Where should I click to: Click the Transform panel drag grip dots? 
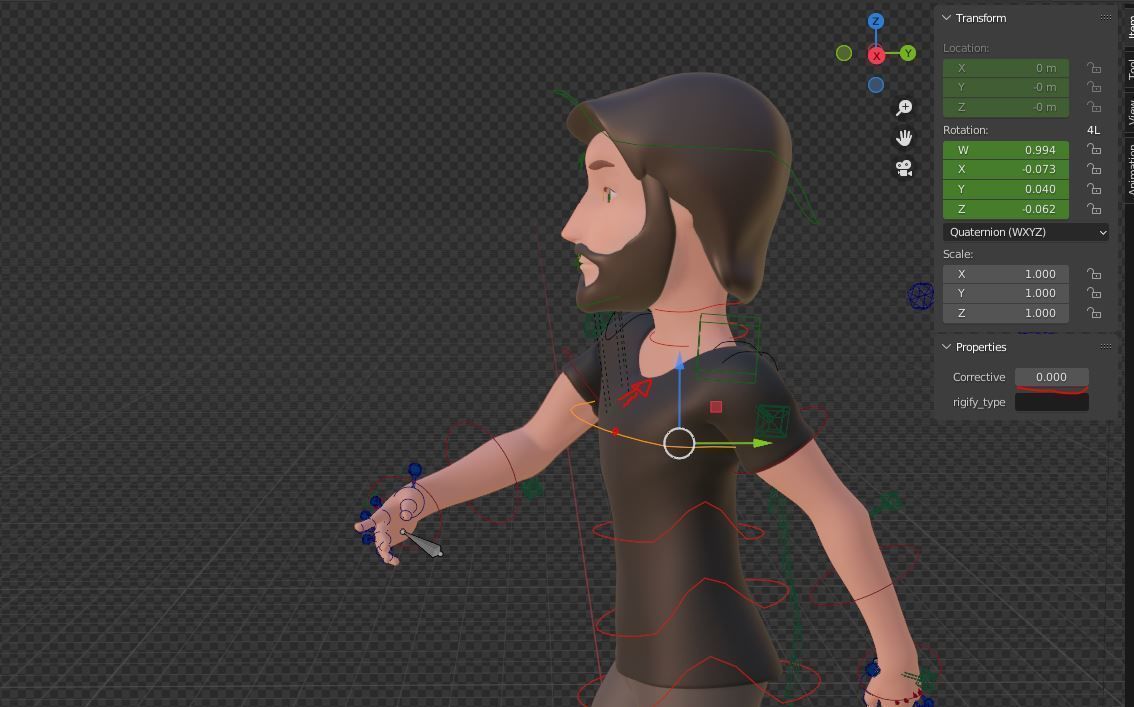[x=1106, y=17]
